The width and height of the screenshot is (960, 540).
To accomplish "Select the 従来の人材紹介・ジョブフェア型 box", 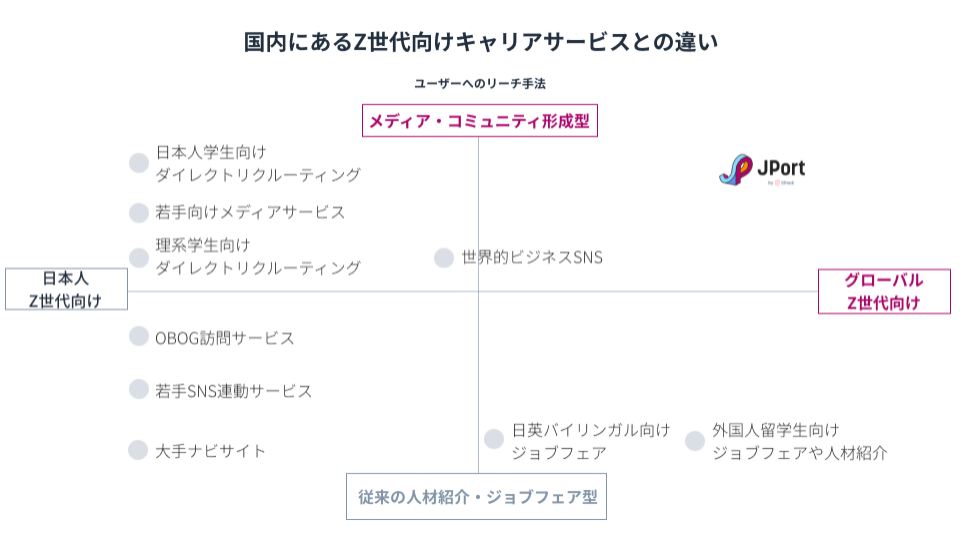I will (x=477, y=497).
